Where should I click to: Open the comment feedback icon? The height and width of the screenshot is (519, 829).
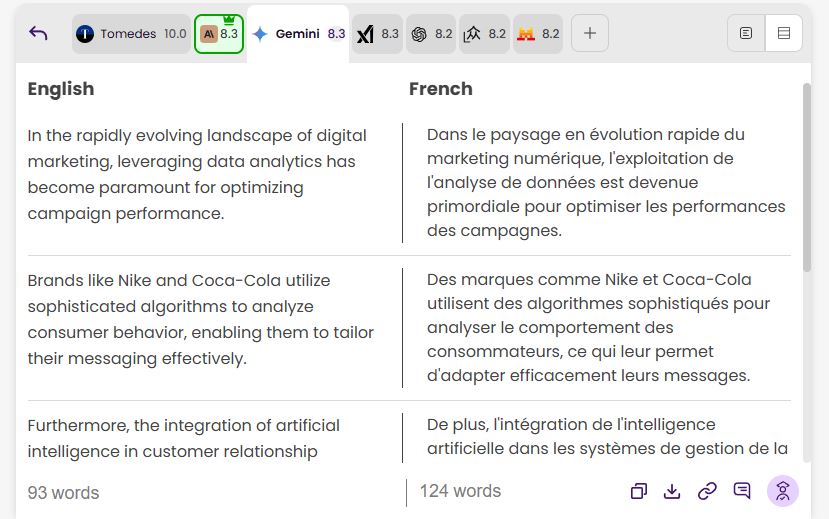(x=742, y=490)
